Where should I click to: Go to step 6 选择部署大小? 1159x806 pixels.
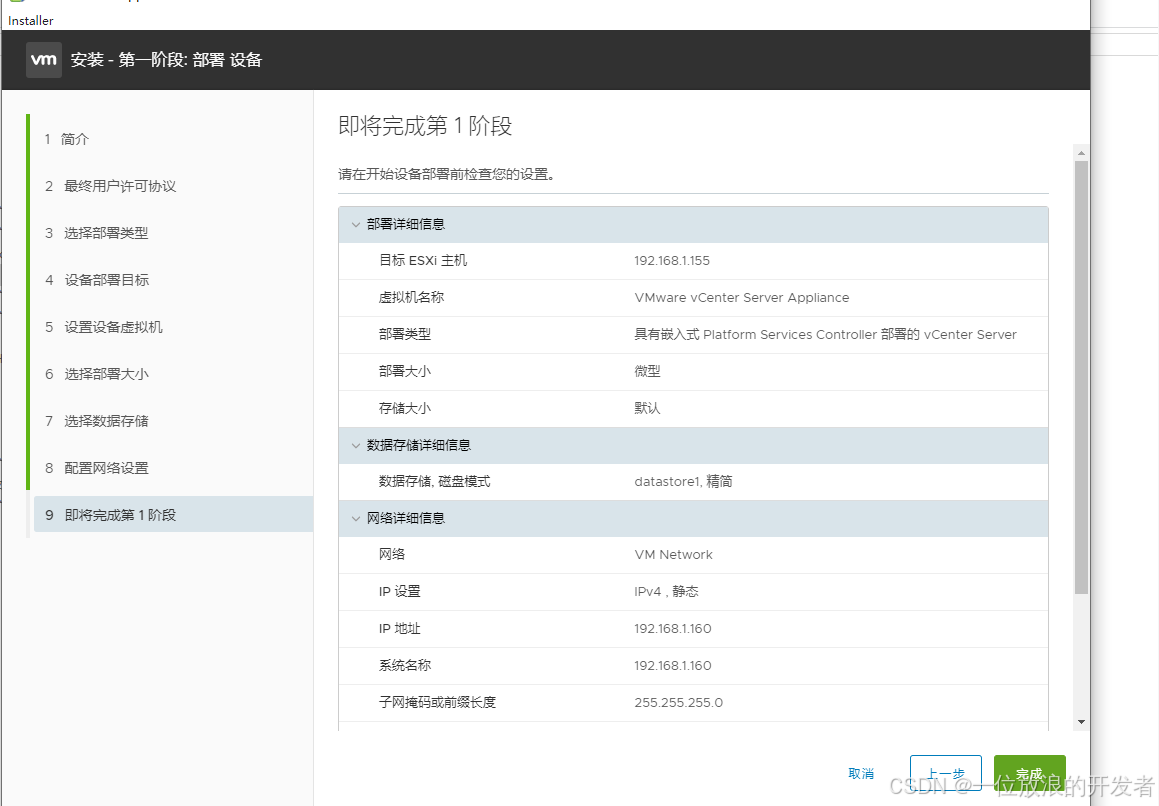[x=96, y=374]
